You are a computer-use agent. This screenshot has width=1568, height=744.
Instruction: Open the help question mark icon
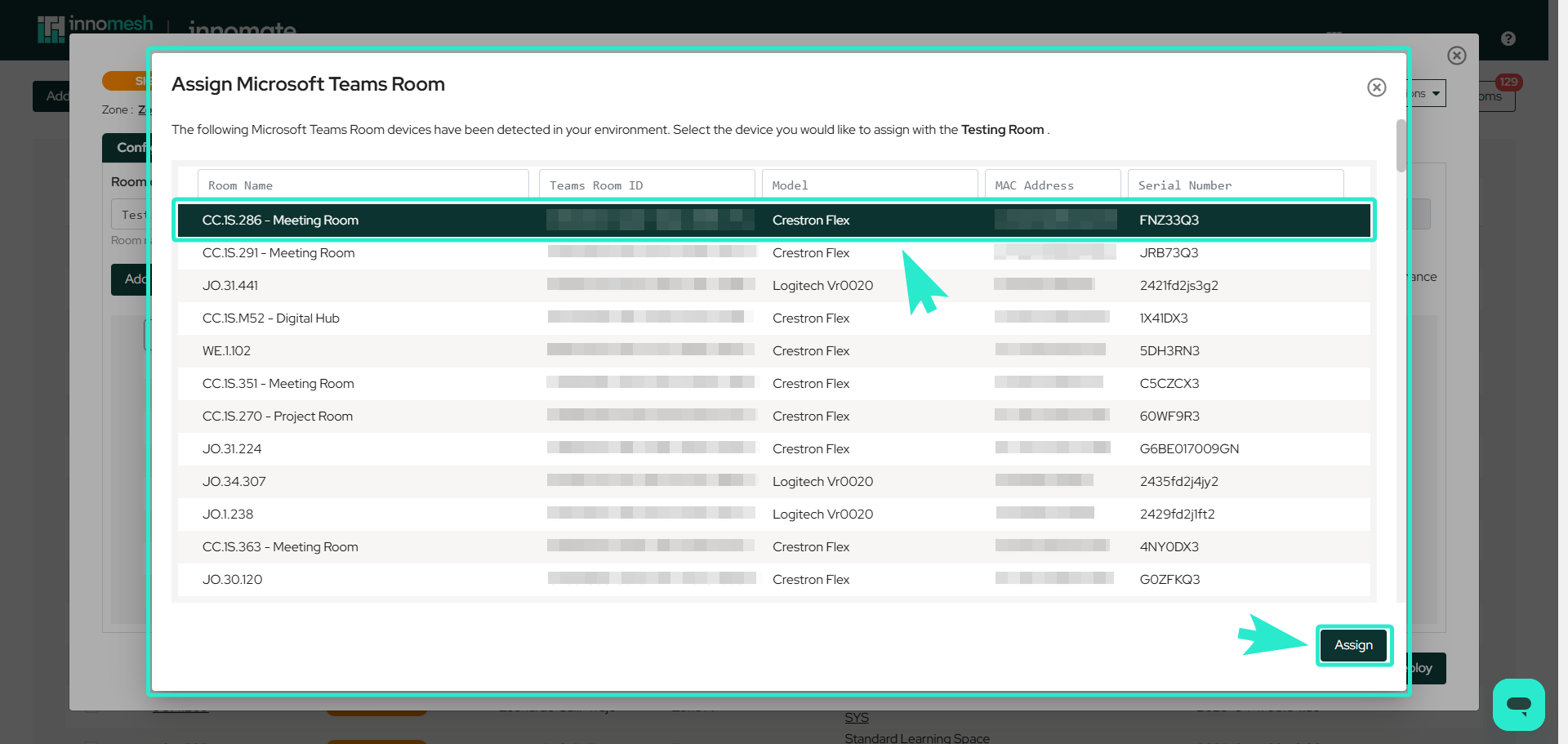(1508, 38)
